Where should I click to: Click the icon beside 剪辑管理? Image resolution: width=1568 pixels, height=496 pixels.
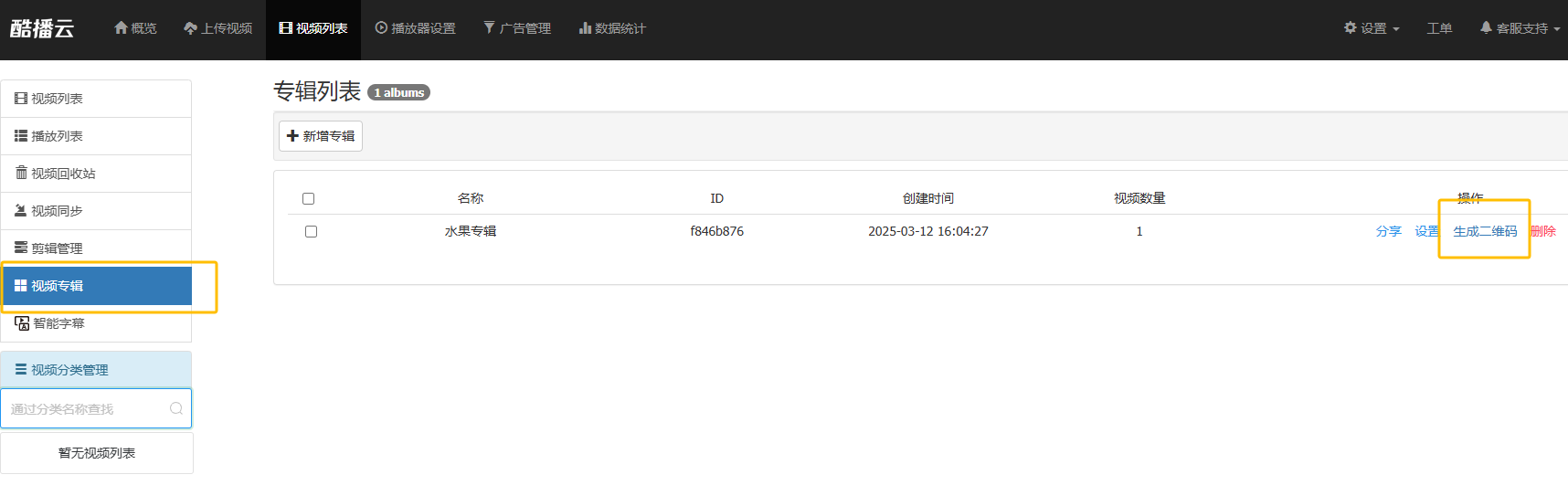(21, 248)
